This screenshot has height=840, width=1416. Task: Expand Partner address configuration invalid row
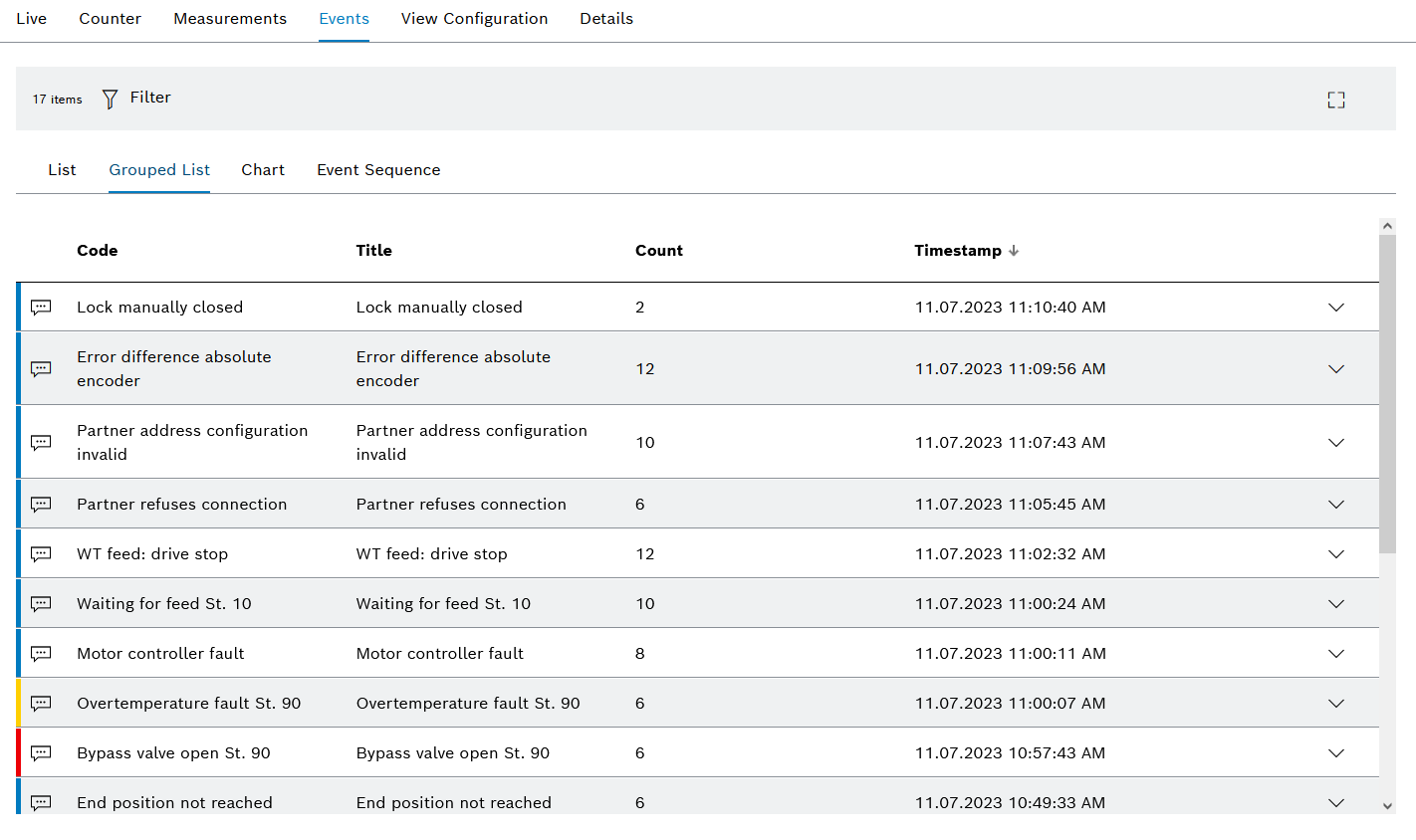1336,443
